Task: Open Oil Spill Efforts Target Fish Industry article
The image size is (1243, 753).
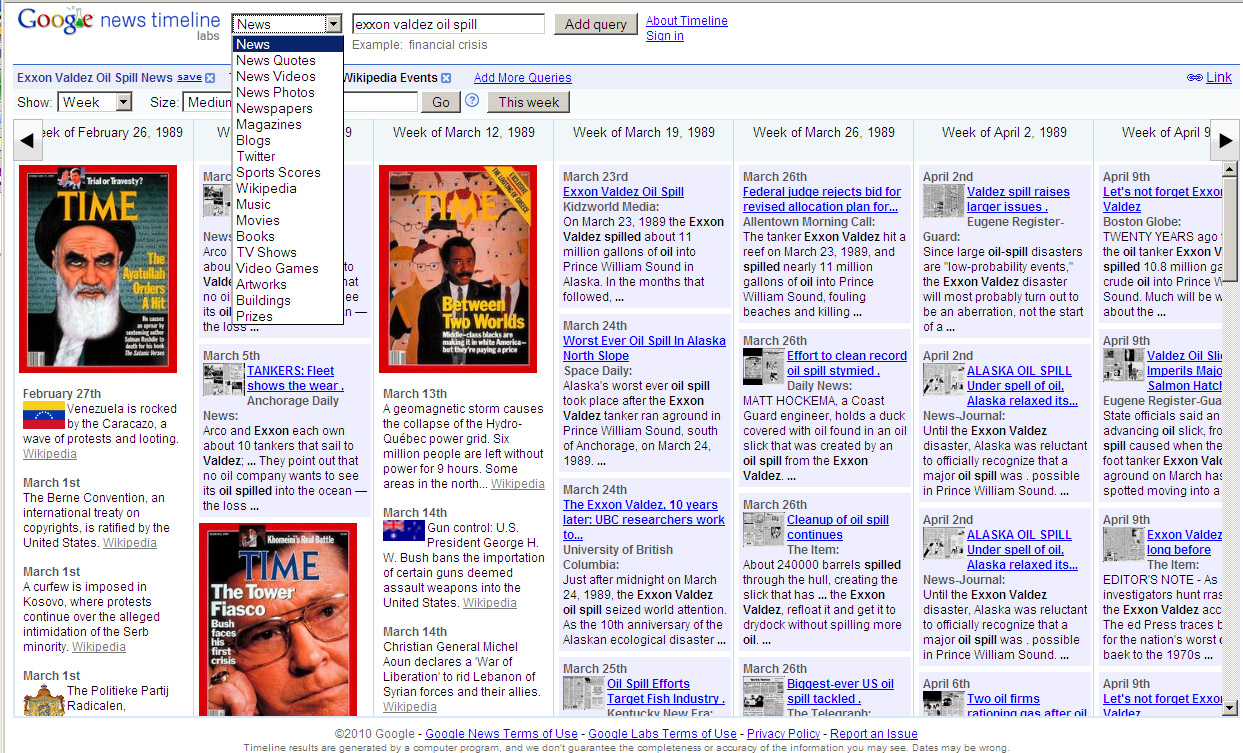Action: [x=666, y=691]
